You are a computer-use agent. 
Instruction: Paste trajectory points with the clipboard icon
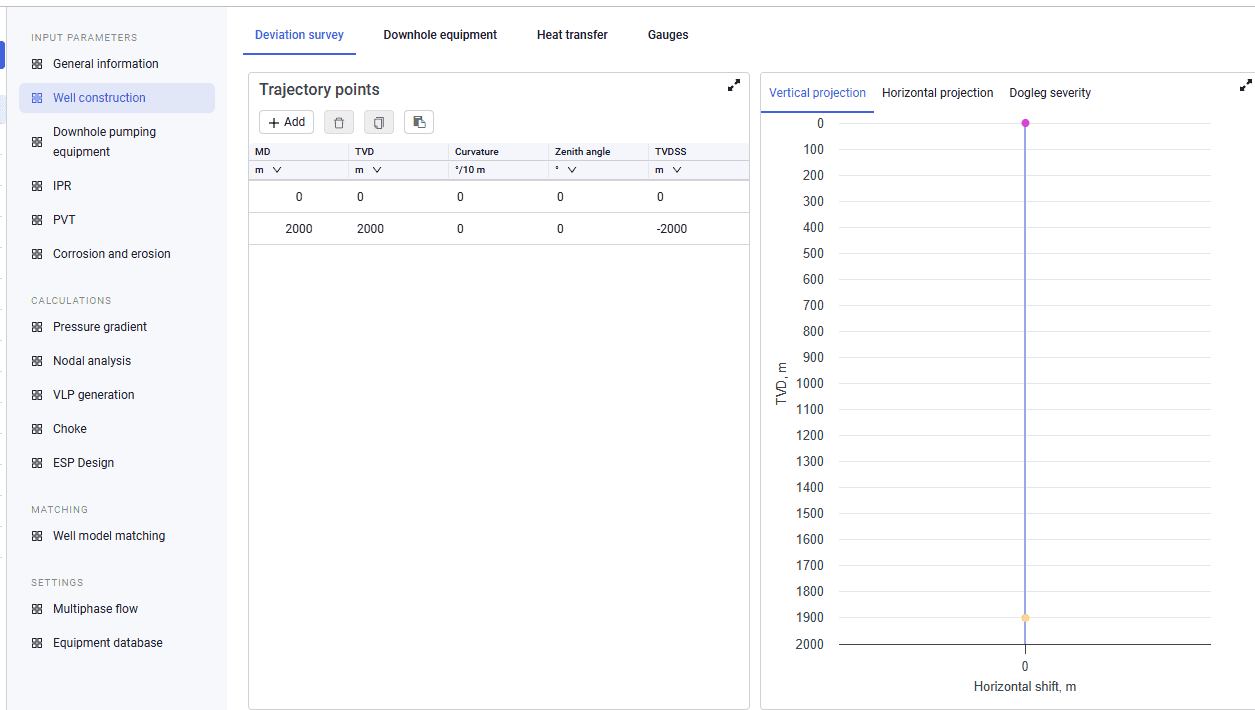pos(419,122)
